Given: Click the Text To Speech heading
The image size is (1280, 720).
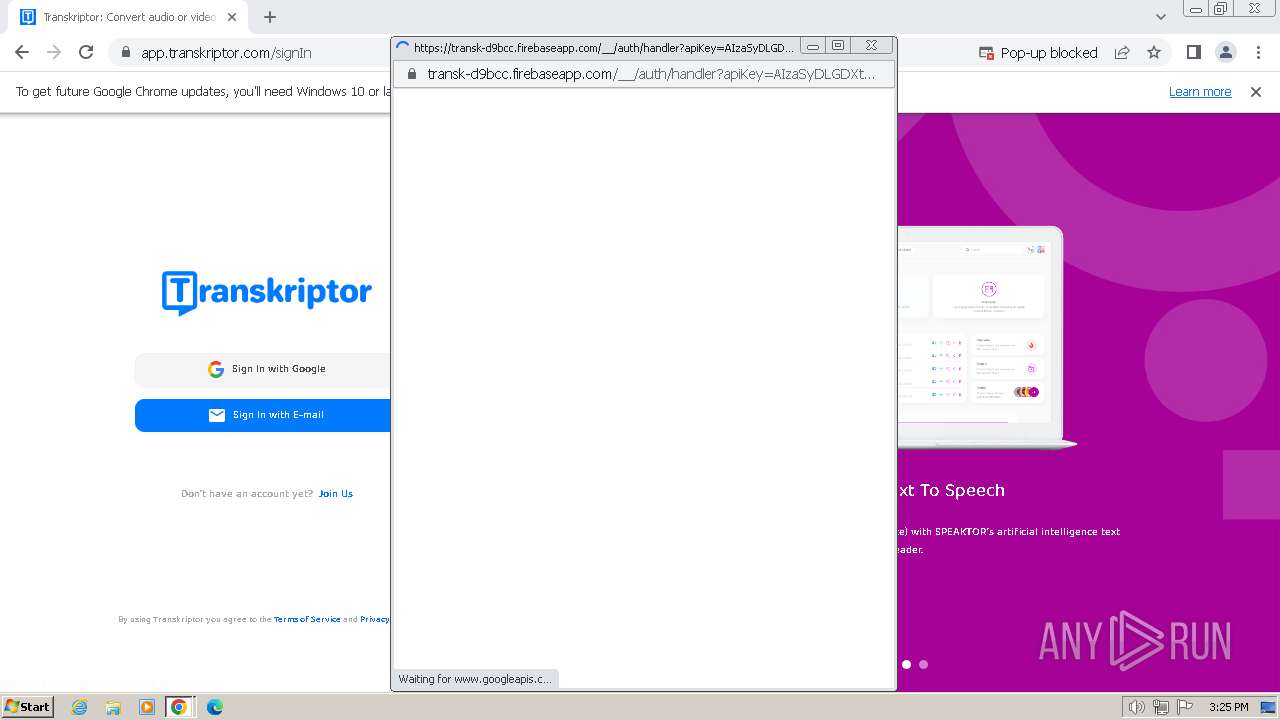Looking at the screenshot, I should point(951,490).
